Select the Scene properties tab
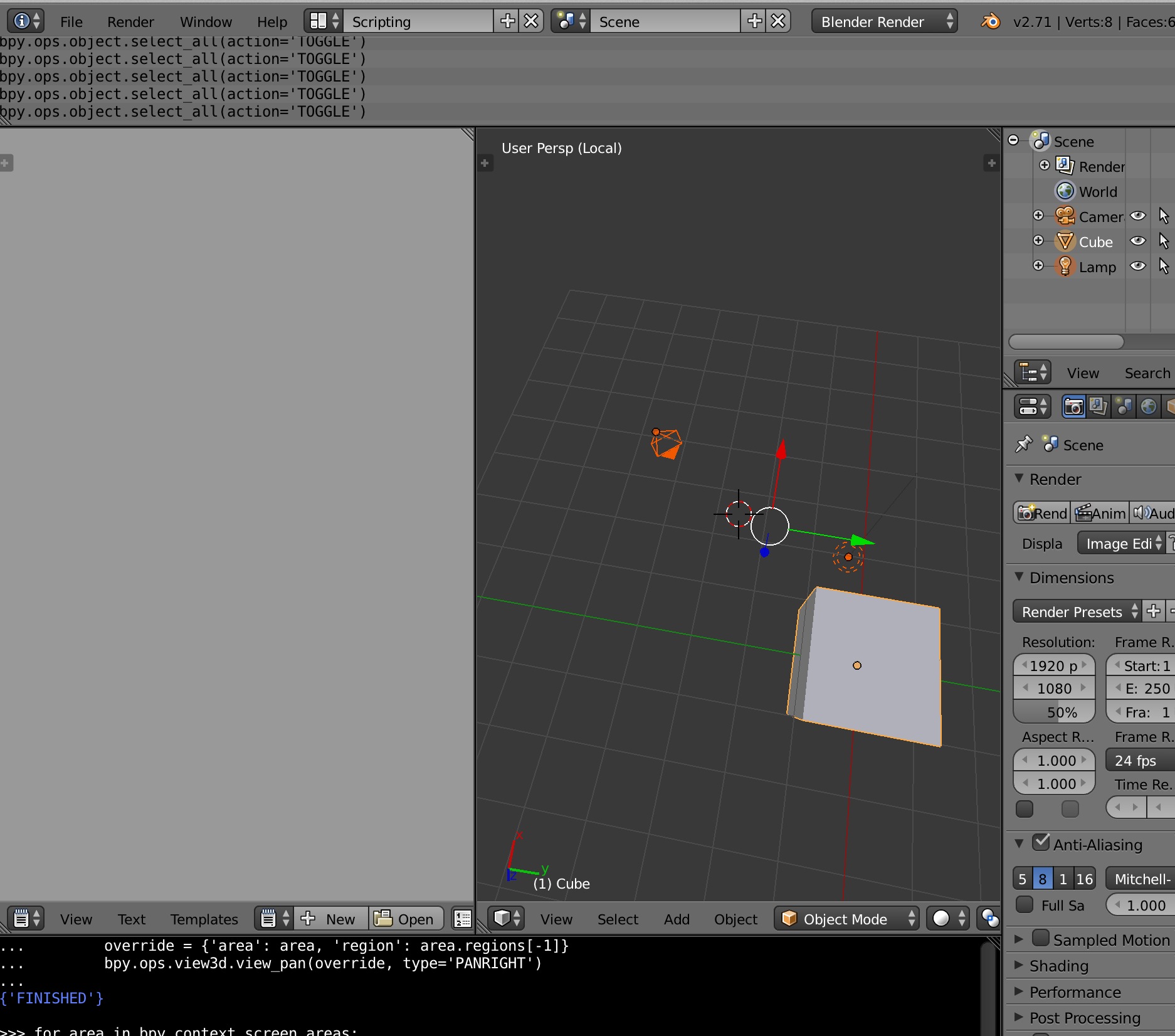1175x1036 pixels. [x=1123, y=407]
